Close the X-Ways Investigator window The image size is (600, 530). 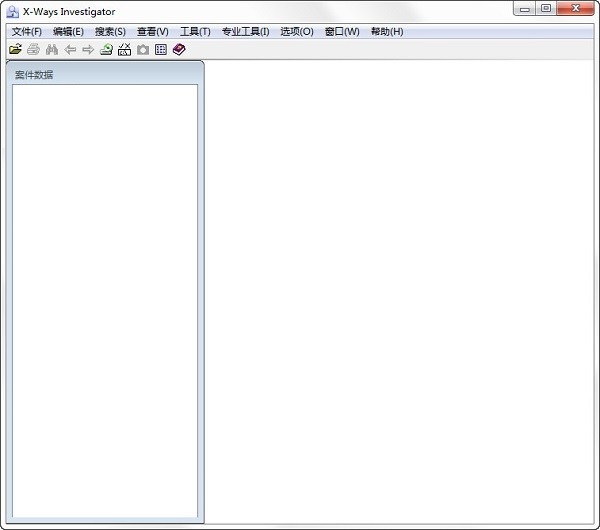coord(576,8)
